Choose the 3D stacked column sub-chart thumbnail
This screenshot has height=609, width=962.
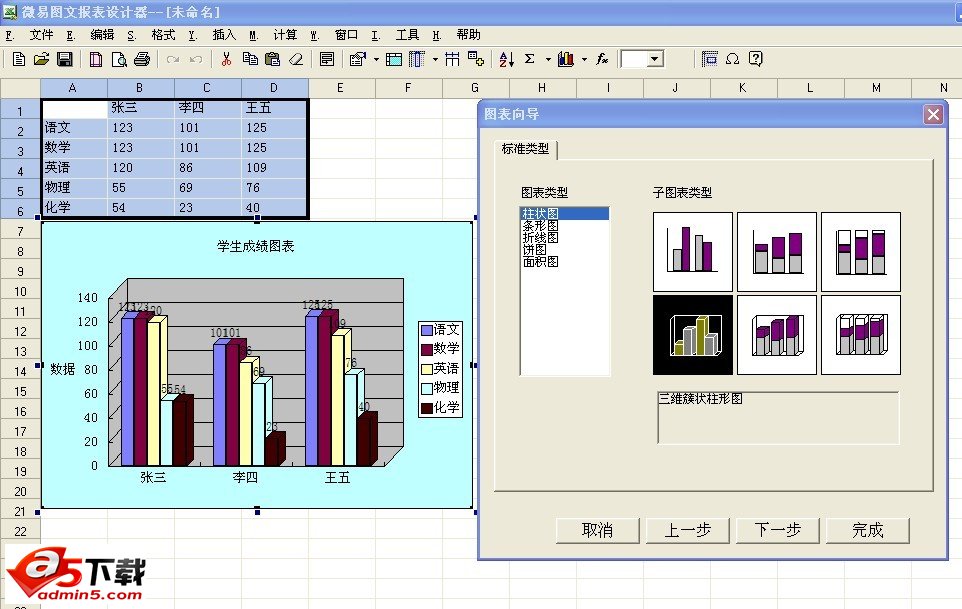776,335
